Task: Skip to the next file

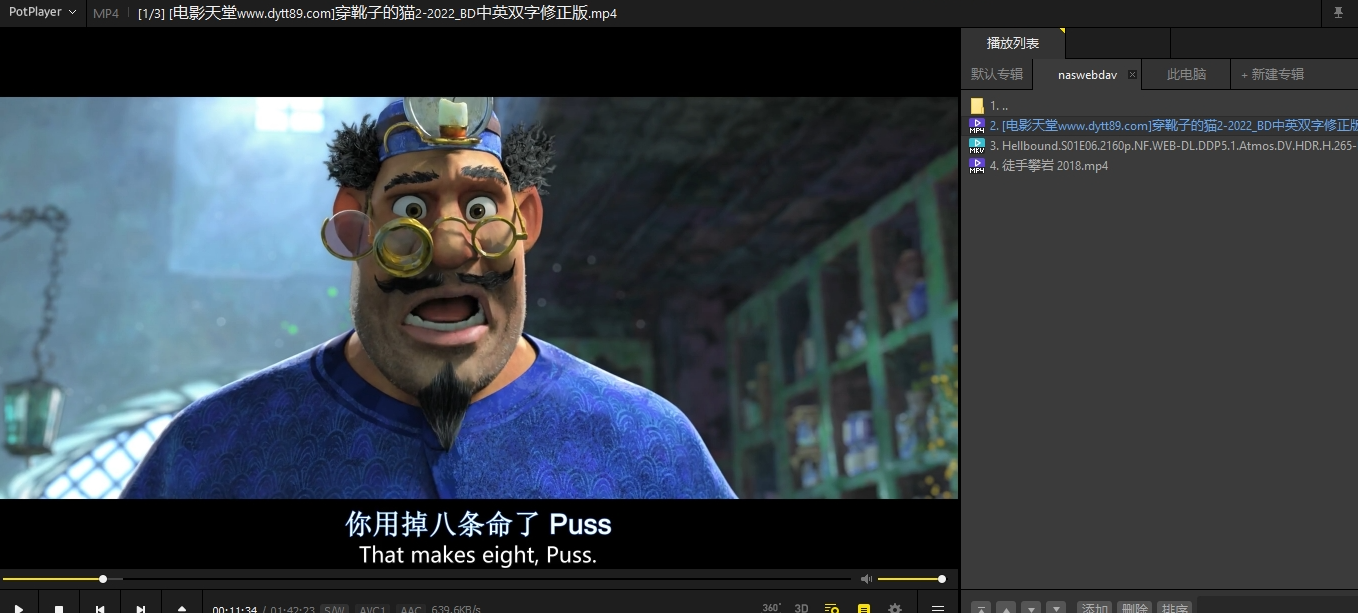Action: click(x=141, y=607)
